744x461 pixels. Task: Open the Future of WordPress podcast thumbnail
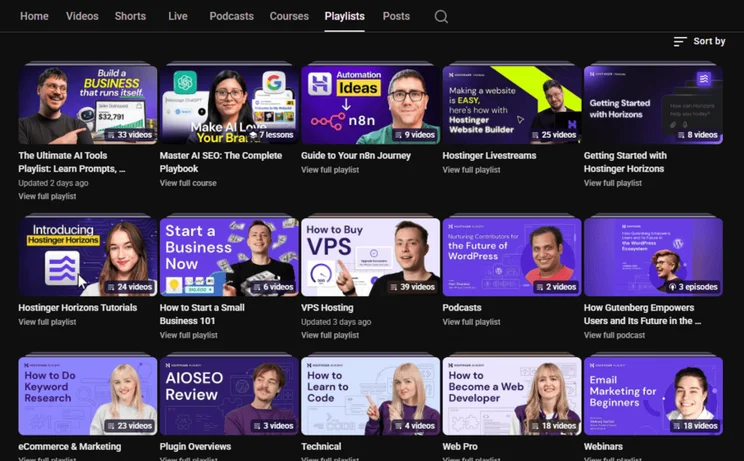click(x=512, y=257)
